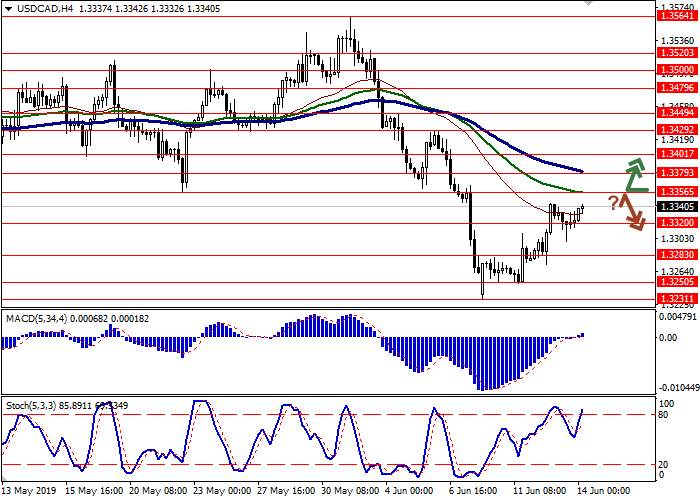Click the 1.33565 red price level label
700x500 pixels.
[675, 192]
